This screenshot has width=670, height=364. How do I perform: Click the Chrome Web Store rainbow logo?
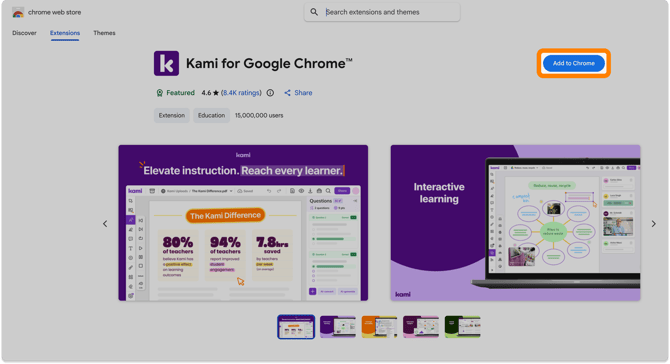[x=18, y=13]
